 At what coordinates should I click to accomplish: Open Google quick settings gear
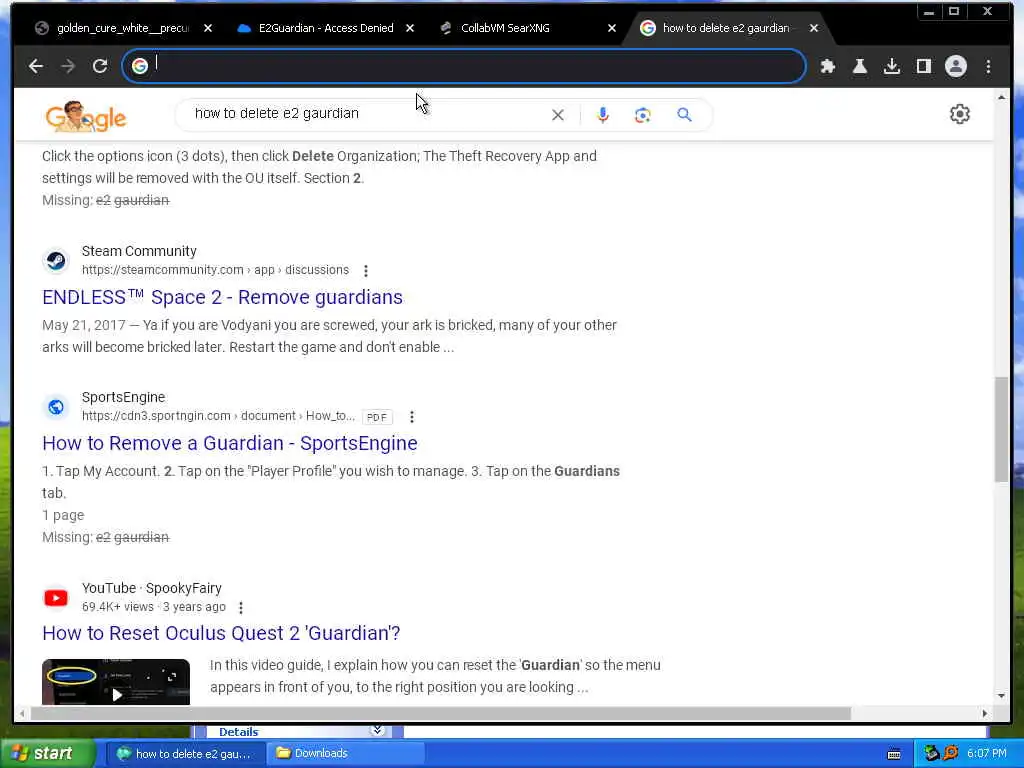[x=959, y=114]
